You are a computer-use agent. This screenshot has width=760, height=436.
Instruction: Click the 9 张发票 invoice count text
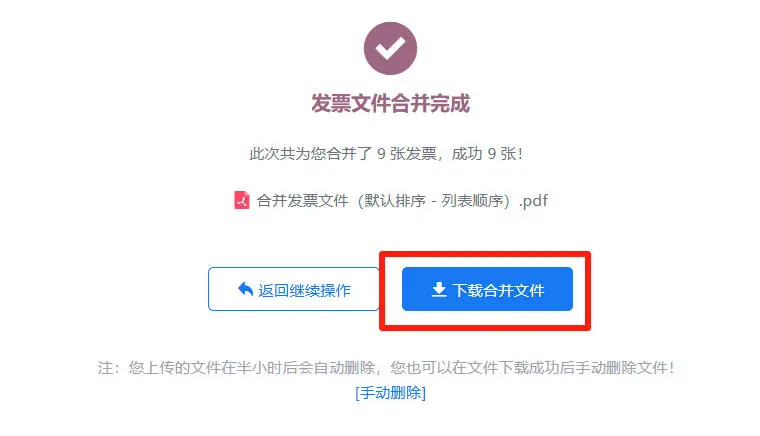407,154
